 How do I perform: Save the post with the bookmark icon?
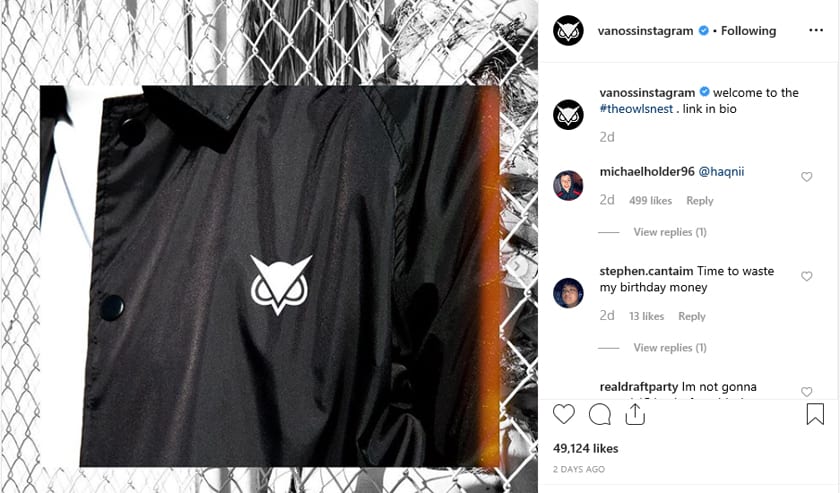(815, 414)
